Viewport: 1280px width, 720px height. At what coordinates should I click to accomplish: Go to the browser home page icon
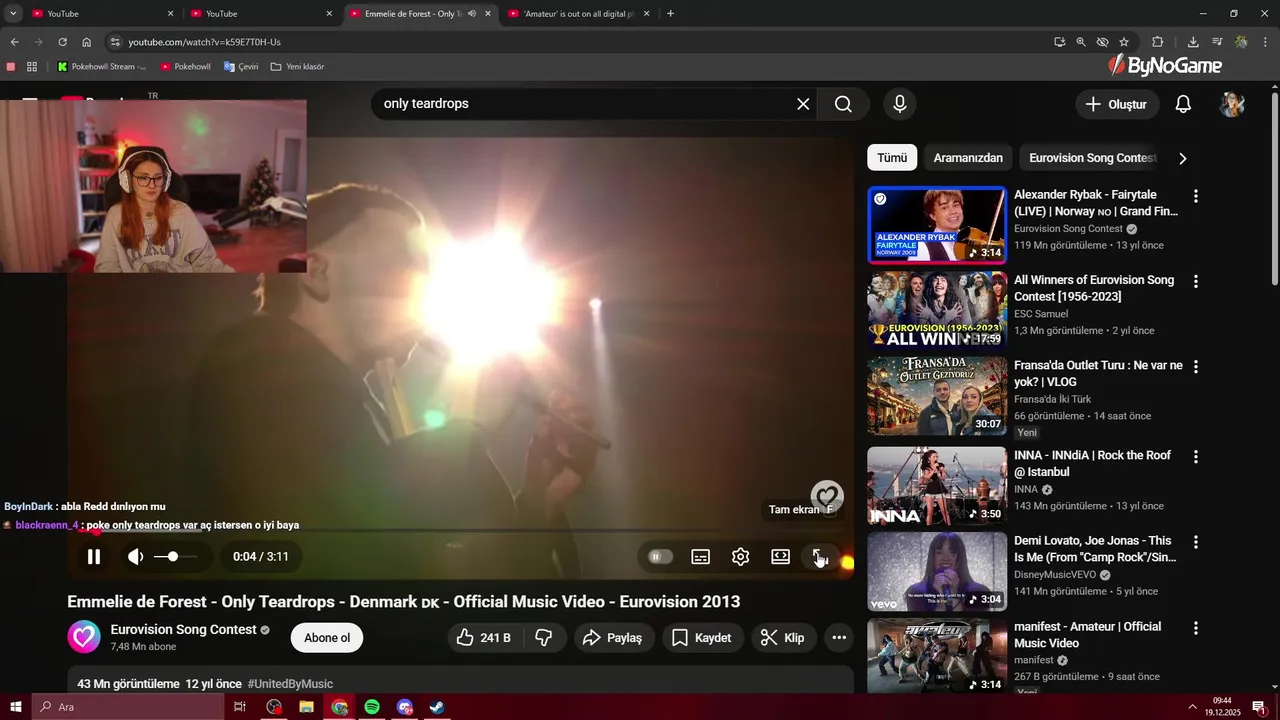(x=86, y=42)
